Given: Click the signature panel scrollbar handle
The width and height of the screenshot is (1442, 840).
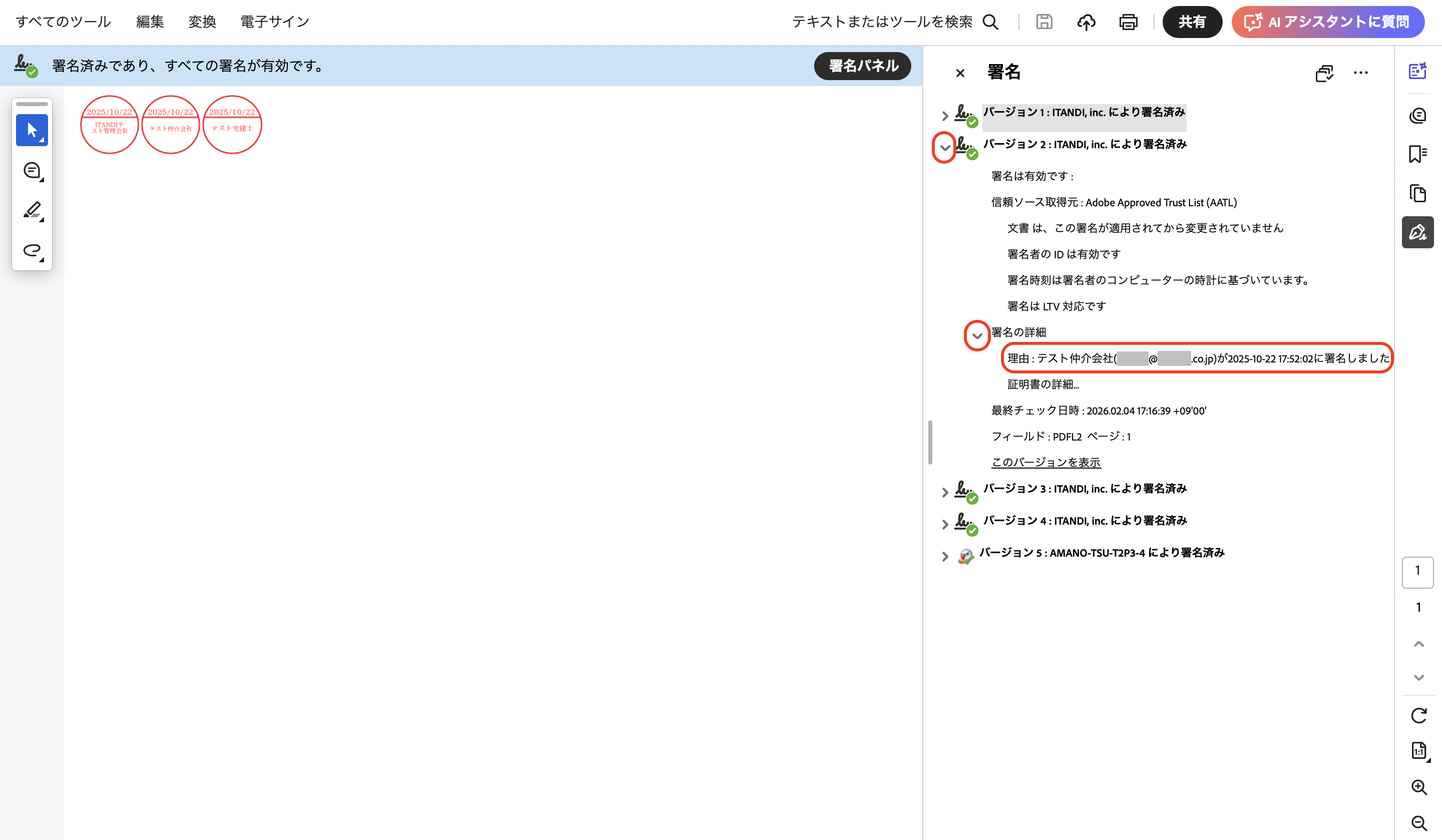Looking at the screenshot, I should [x=930, y=443].
